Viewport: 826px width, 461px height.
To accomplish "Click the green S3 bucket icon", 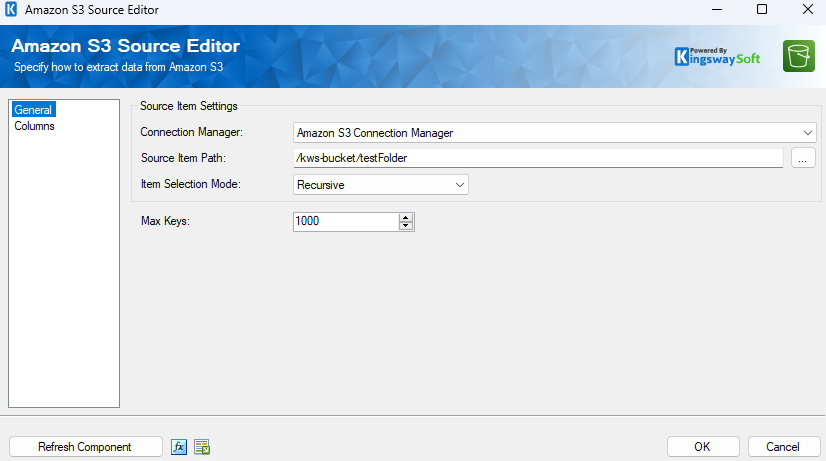I will (x=799, y=56).
